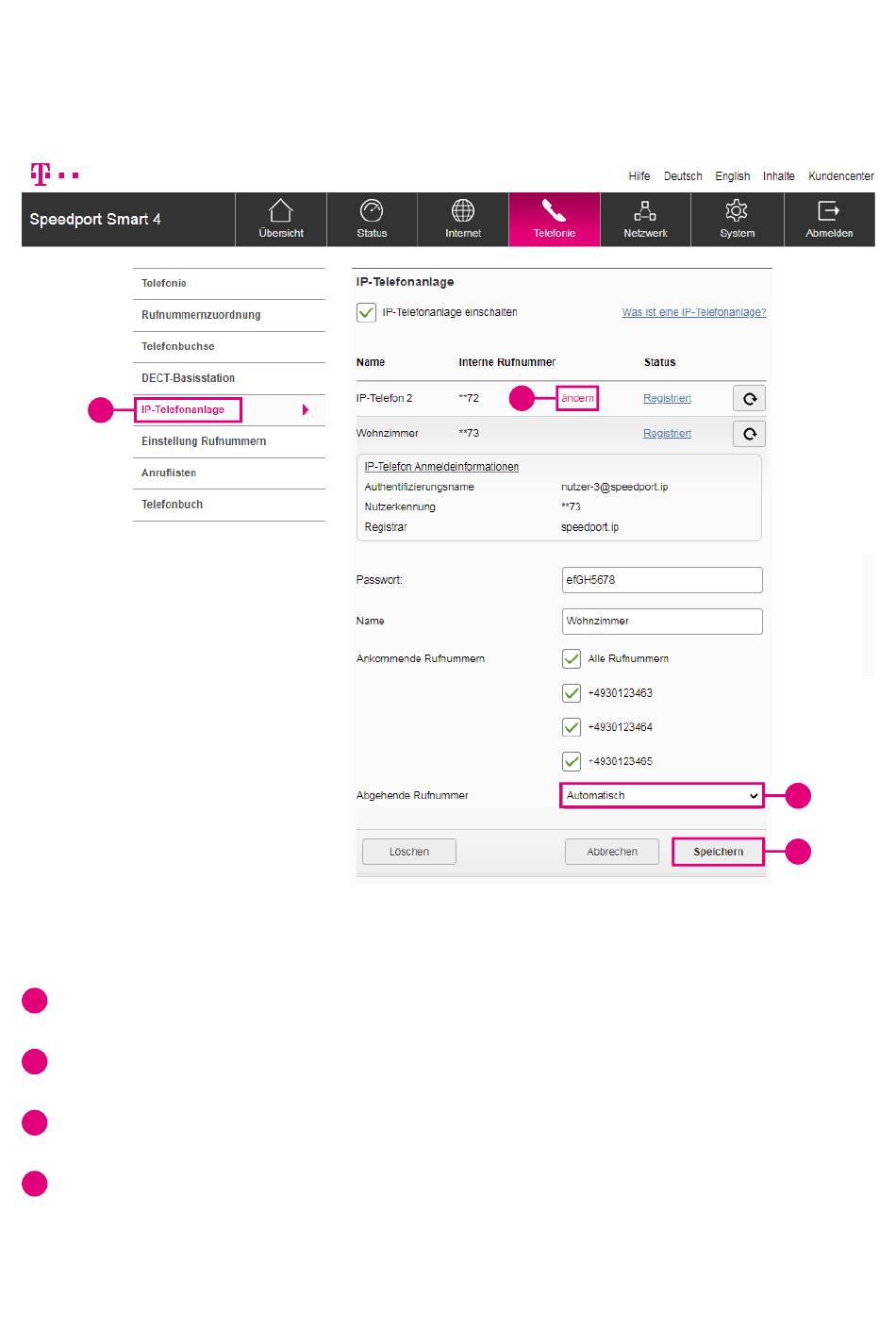The image size is (896, 1344).
Task: Click into the Passwort field
Action: tap(662, 580)
